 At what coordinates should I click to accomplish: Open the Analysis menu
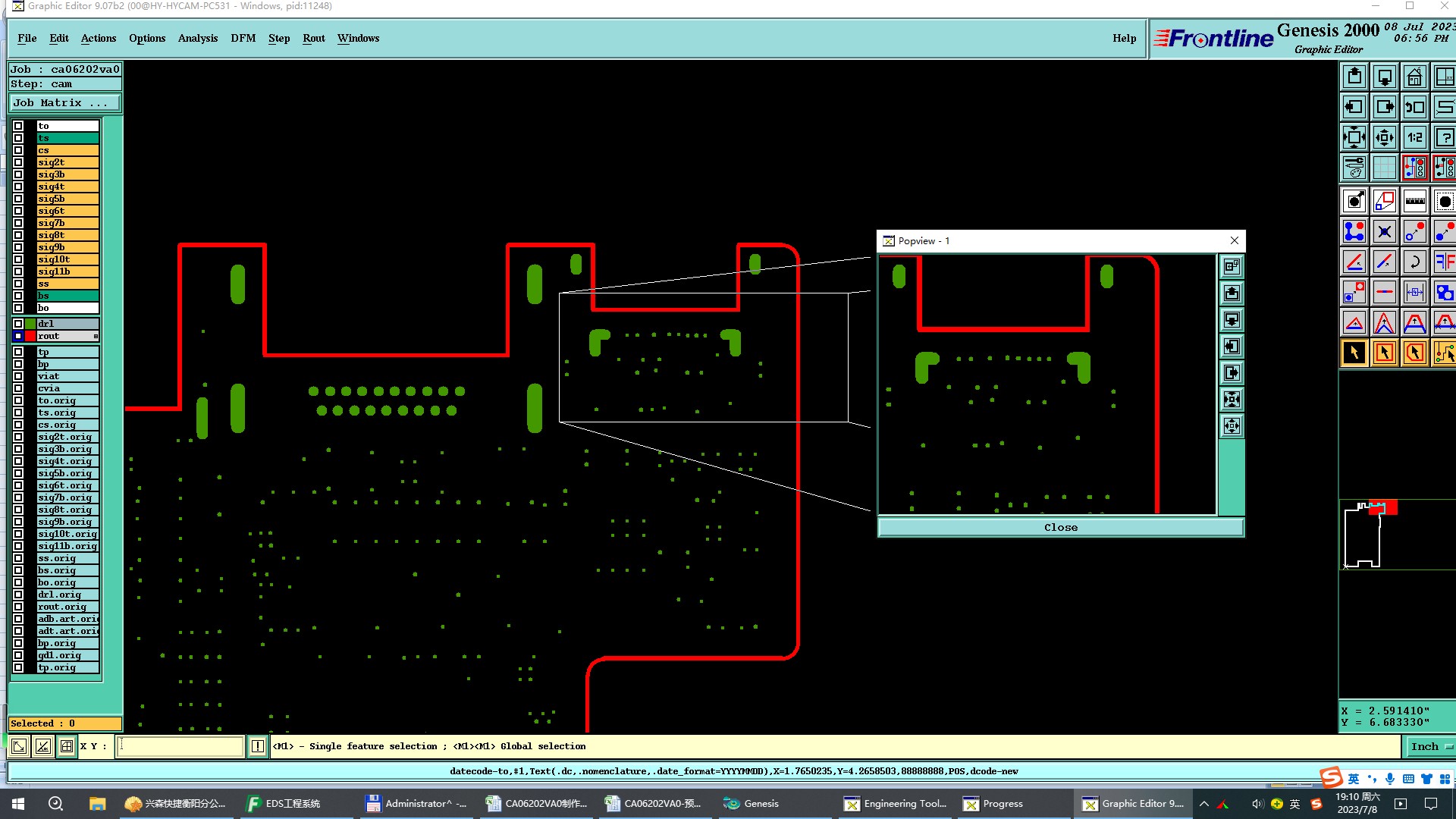click(x=198, y=38)
